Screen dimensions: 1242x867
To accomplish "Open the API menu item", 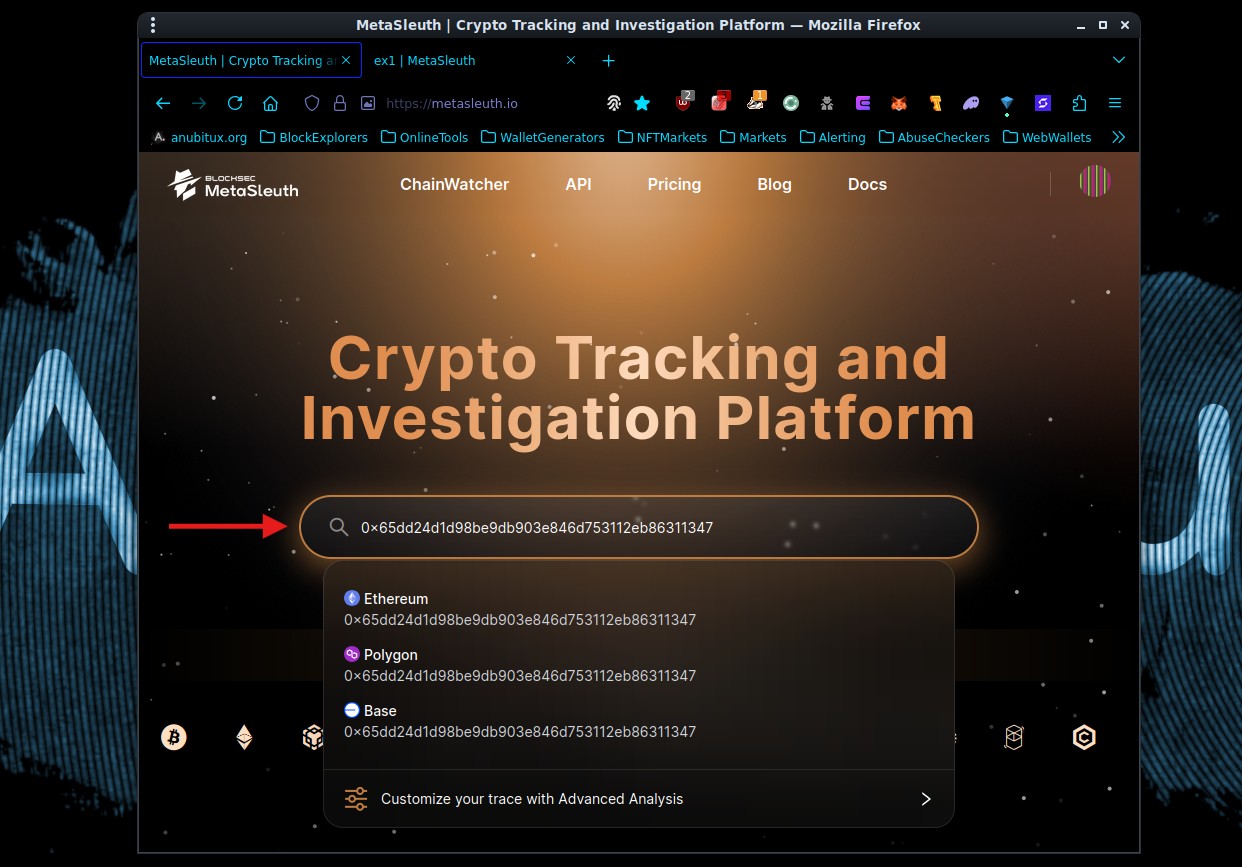I will (x=578, y=184).
